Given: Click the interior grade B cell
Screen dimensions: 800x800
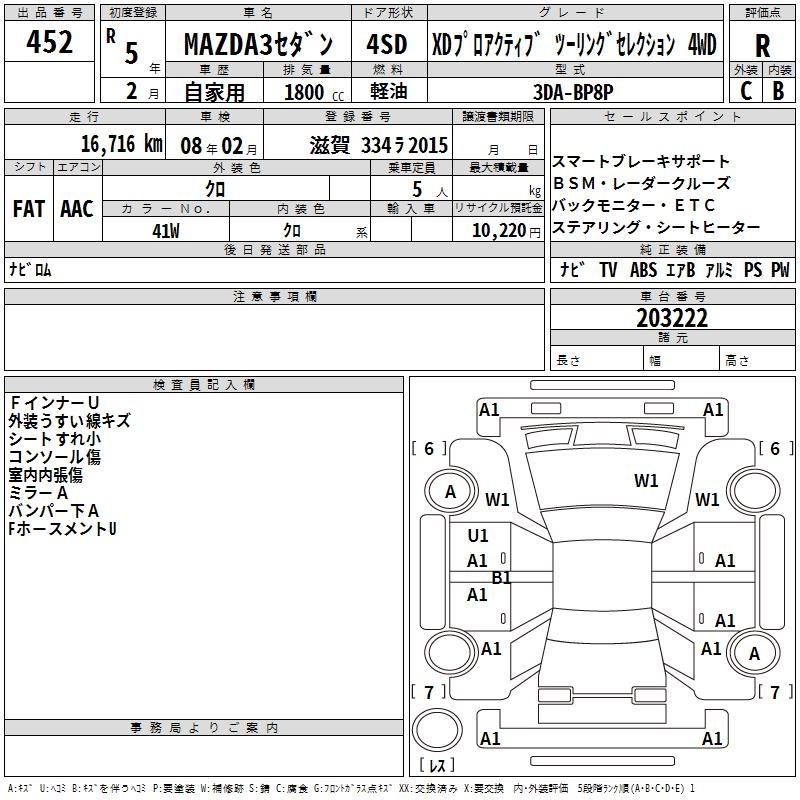Looking at the screenshot, I should pos(779,90).
